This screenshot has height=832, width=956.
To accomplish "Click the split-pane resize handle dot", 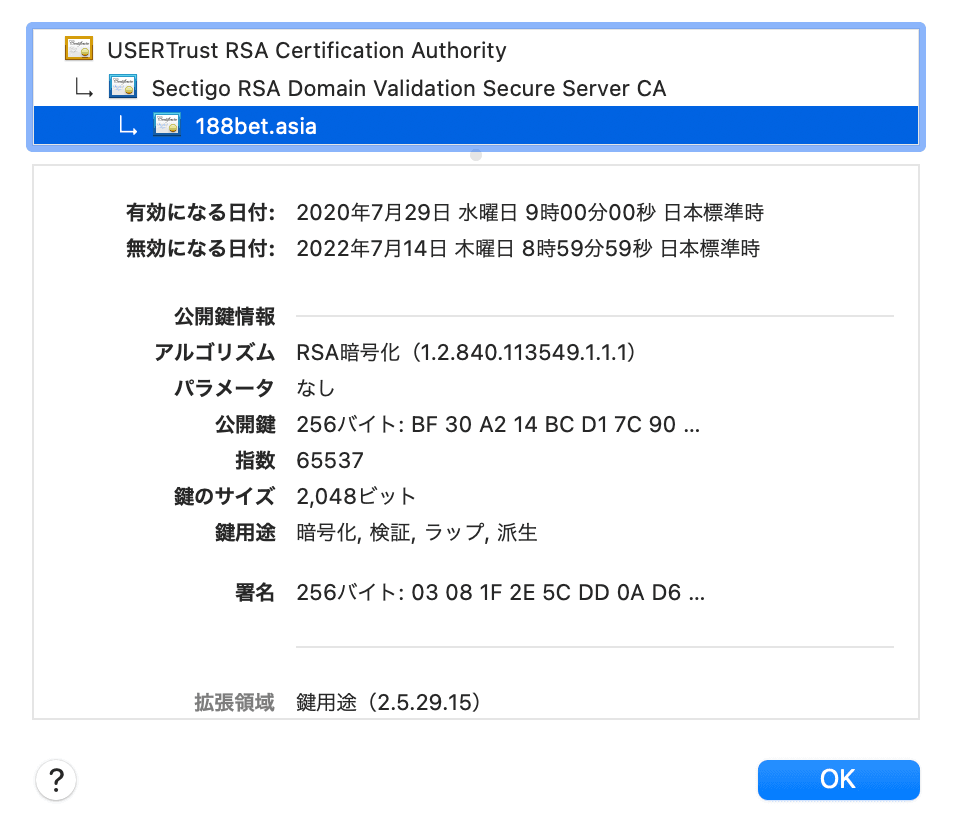I will [476, 155].
